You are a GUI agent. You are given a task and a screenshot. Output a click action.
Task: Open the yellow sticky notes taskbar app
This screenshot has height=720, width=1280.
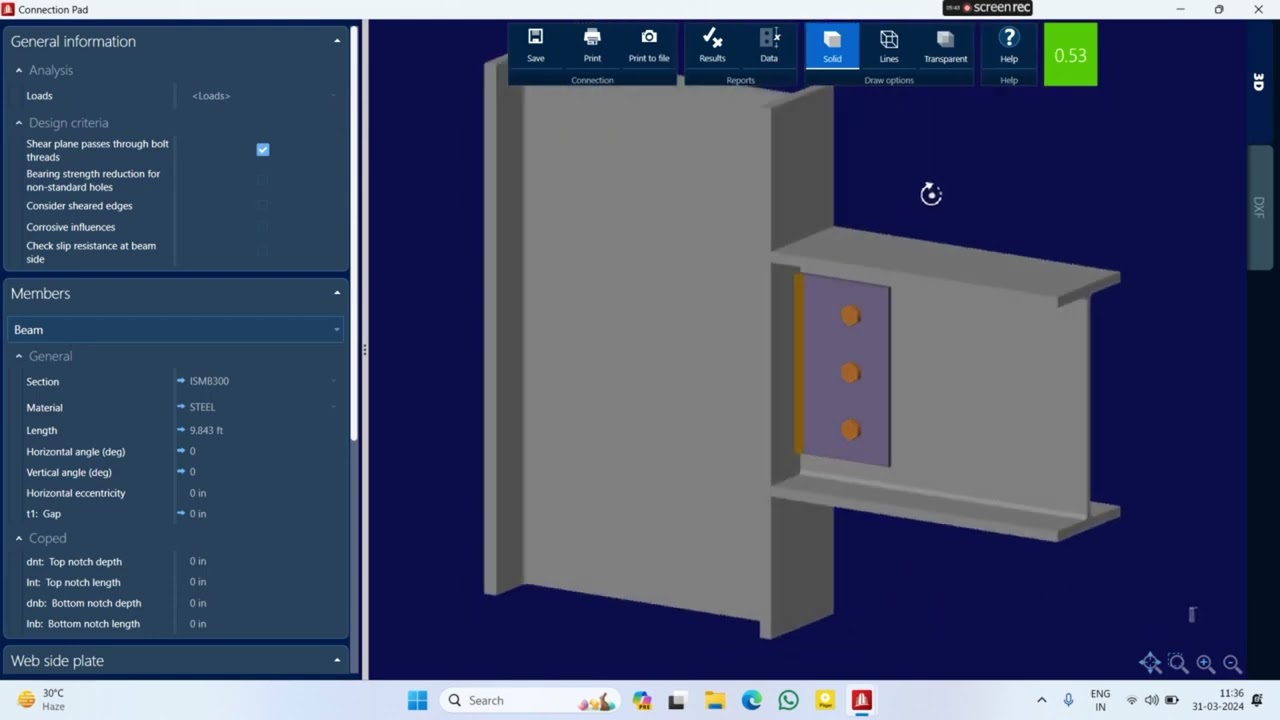click(825, 700)
